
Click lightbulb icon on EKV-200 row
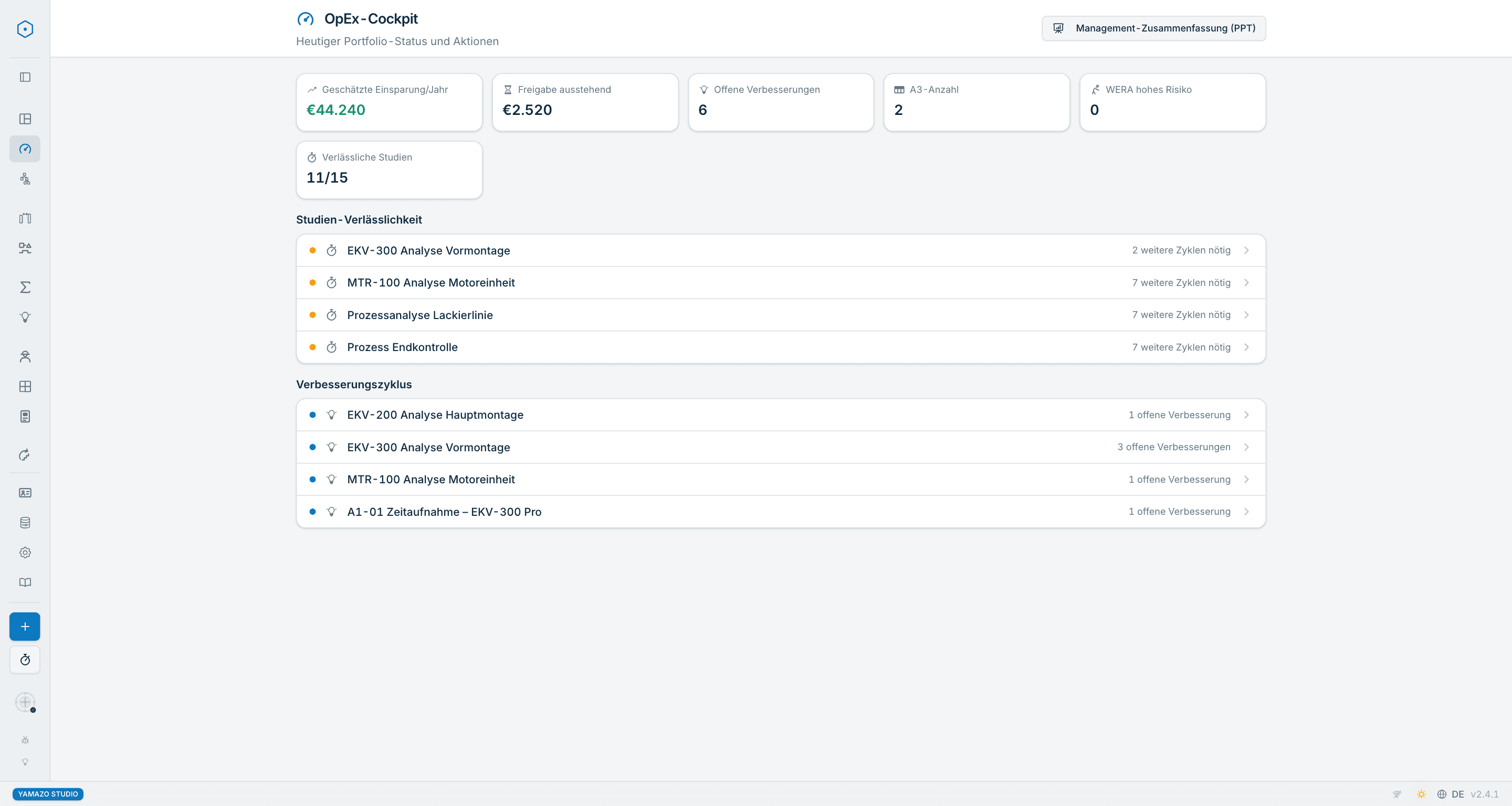pyautogui.click(x=332, y=415)
